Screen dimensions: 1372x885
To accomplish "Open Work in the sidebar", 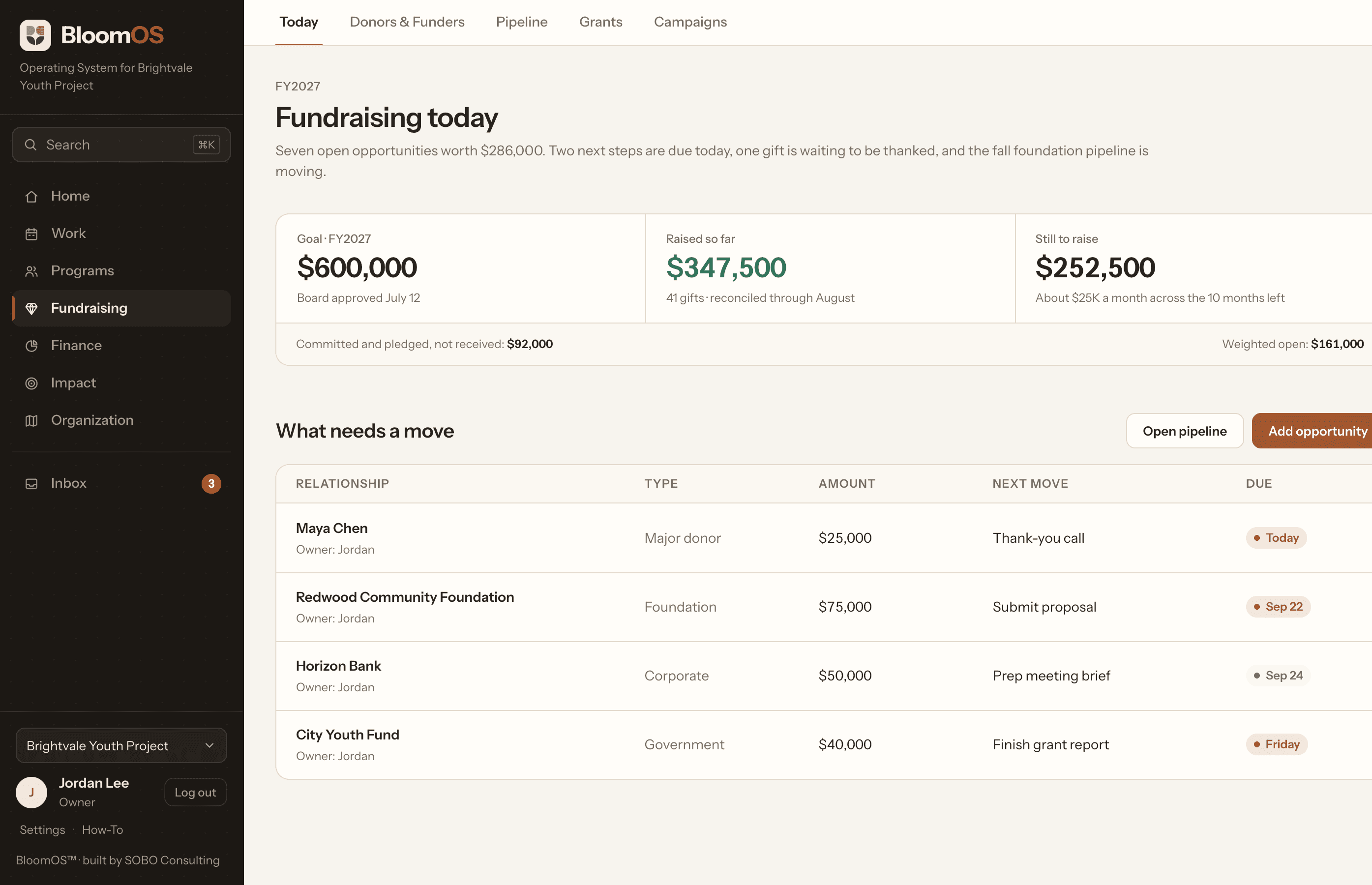I will [x=121, y=234].
